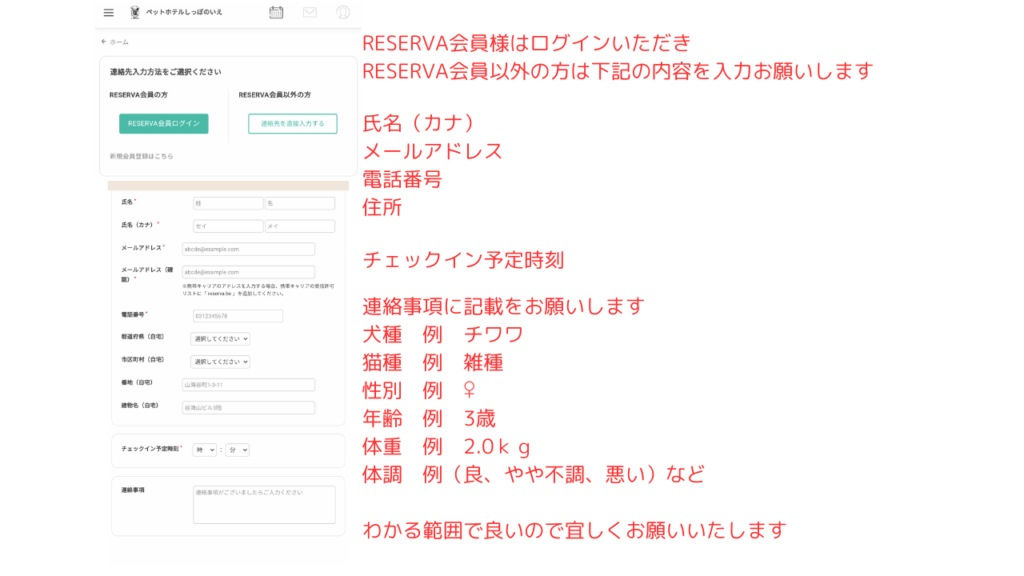The image size is (1024, 576).
Task: Follow the 新規会員登録はこちら link
Action: click(141, 156)
